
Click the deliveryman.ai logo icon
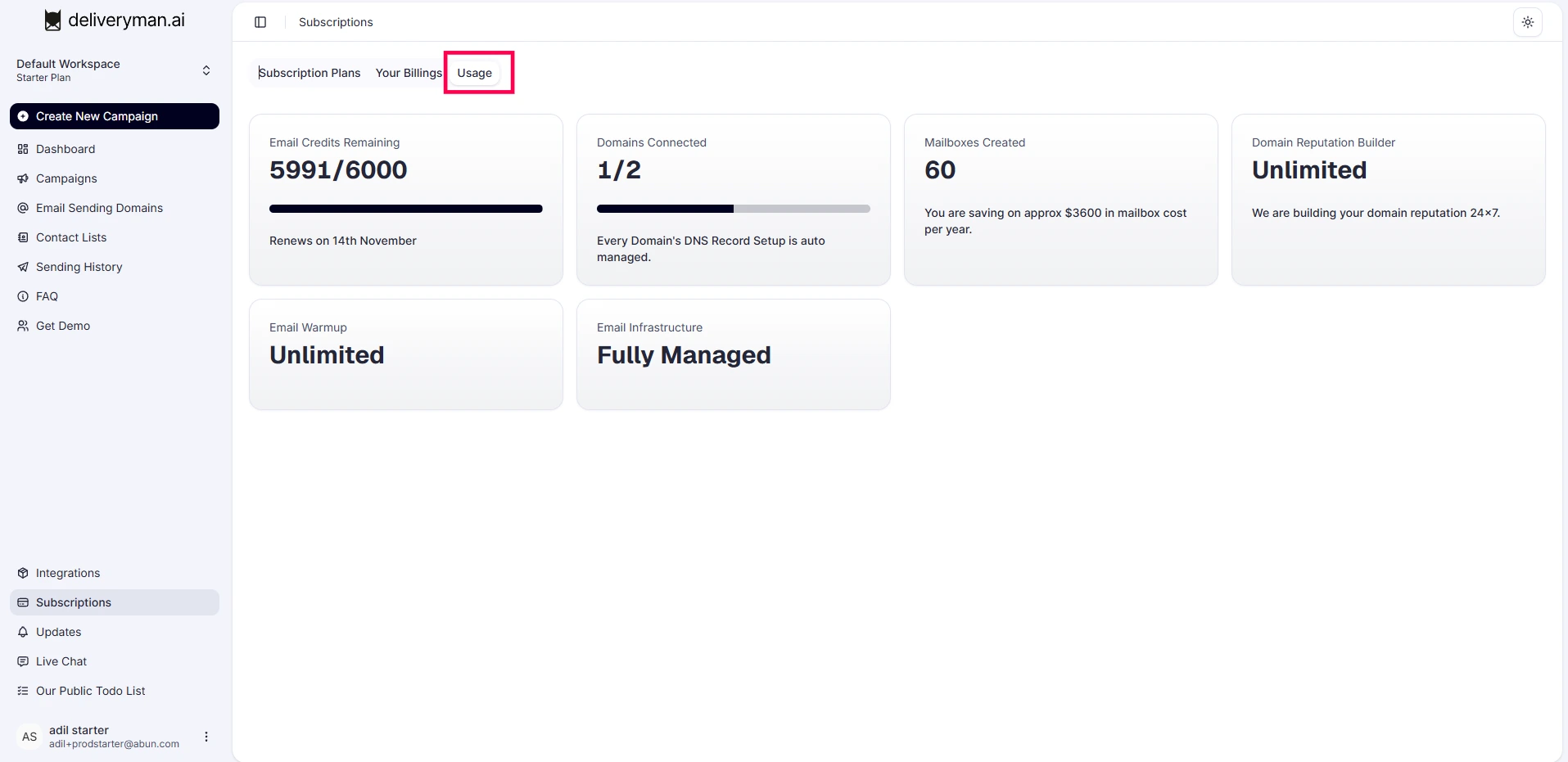click(x=52, y=20)
